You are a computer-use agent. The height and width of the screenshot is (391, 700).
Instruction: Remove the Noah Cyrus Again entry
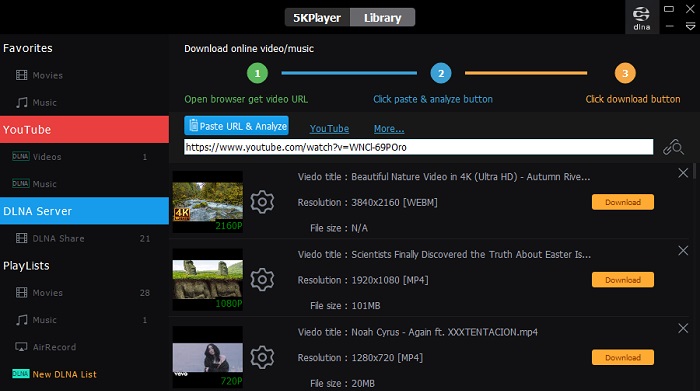(683, 328)
